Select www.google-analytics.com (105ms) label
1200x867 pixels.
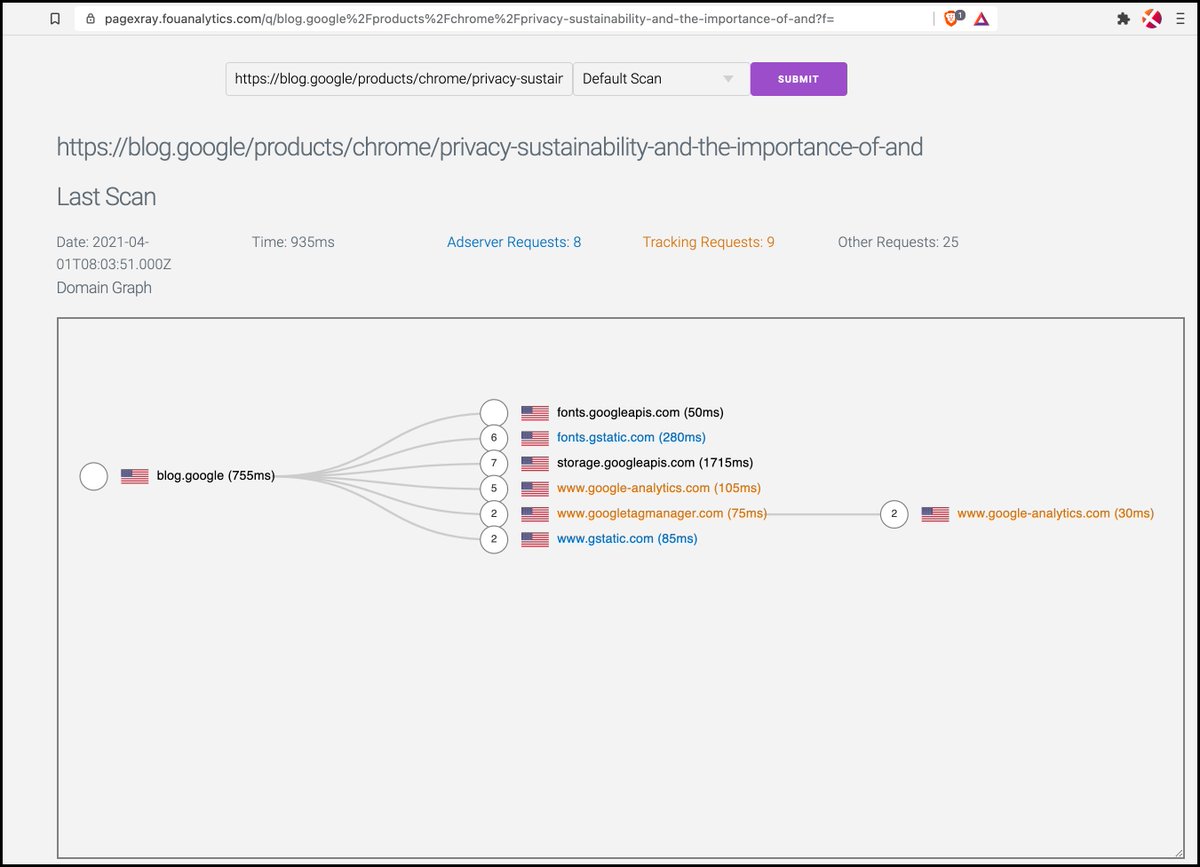point(659,488)
